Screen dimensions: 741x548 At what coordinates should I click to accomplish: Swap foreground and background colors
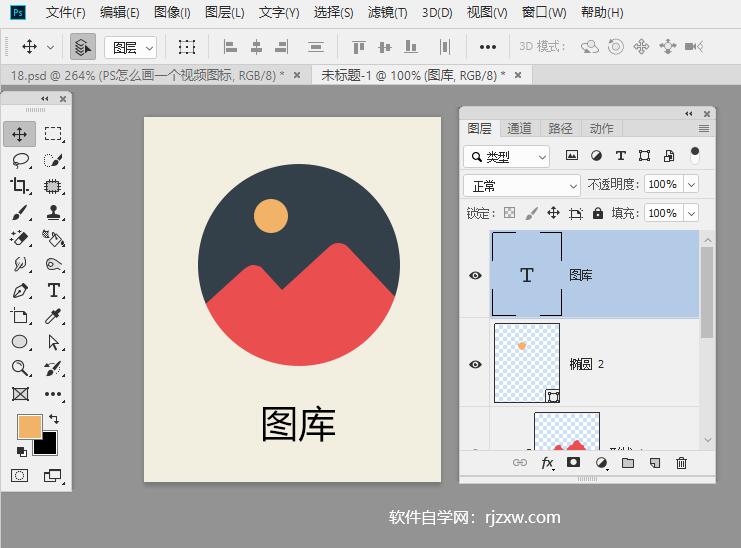coord(54,419)
